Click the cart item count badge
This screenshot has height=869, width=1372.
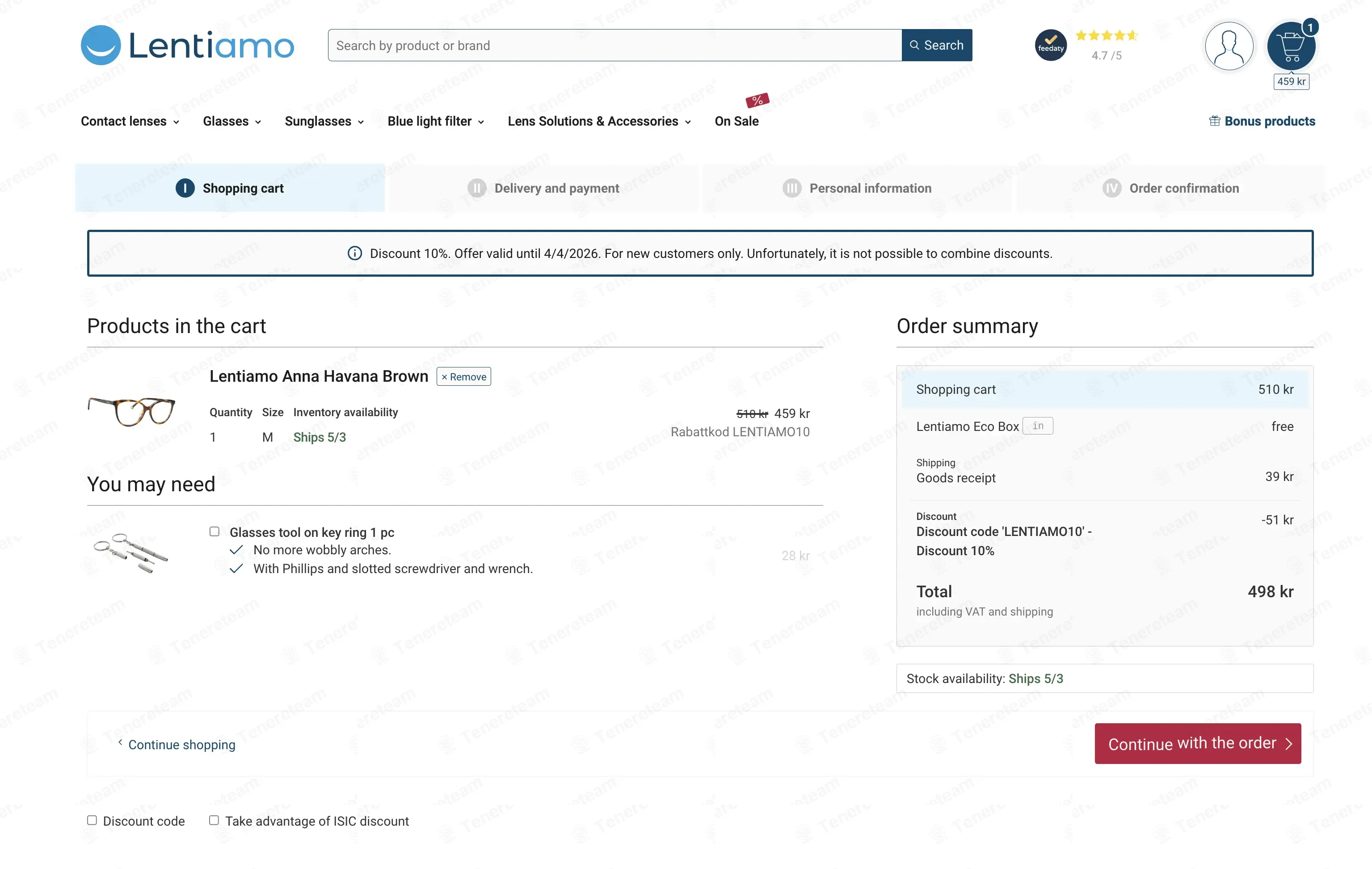pyautogui.click(x=1310, y=27)
